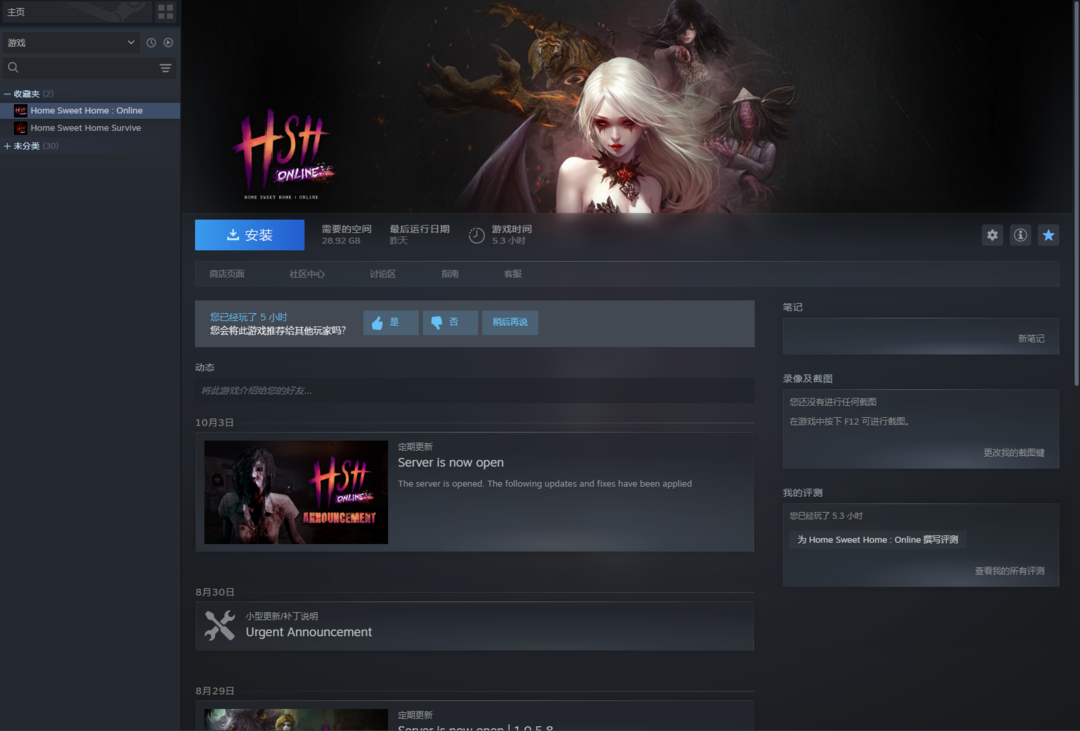Viewport: 1080px width, 731px height.
Task: Collapse the 收藏夹 category
Action: click(8, 94)
